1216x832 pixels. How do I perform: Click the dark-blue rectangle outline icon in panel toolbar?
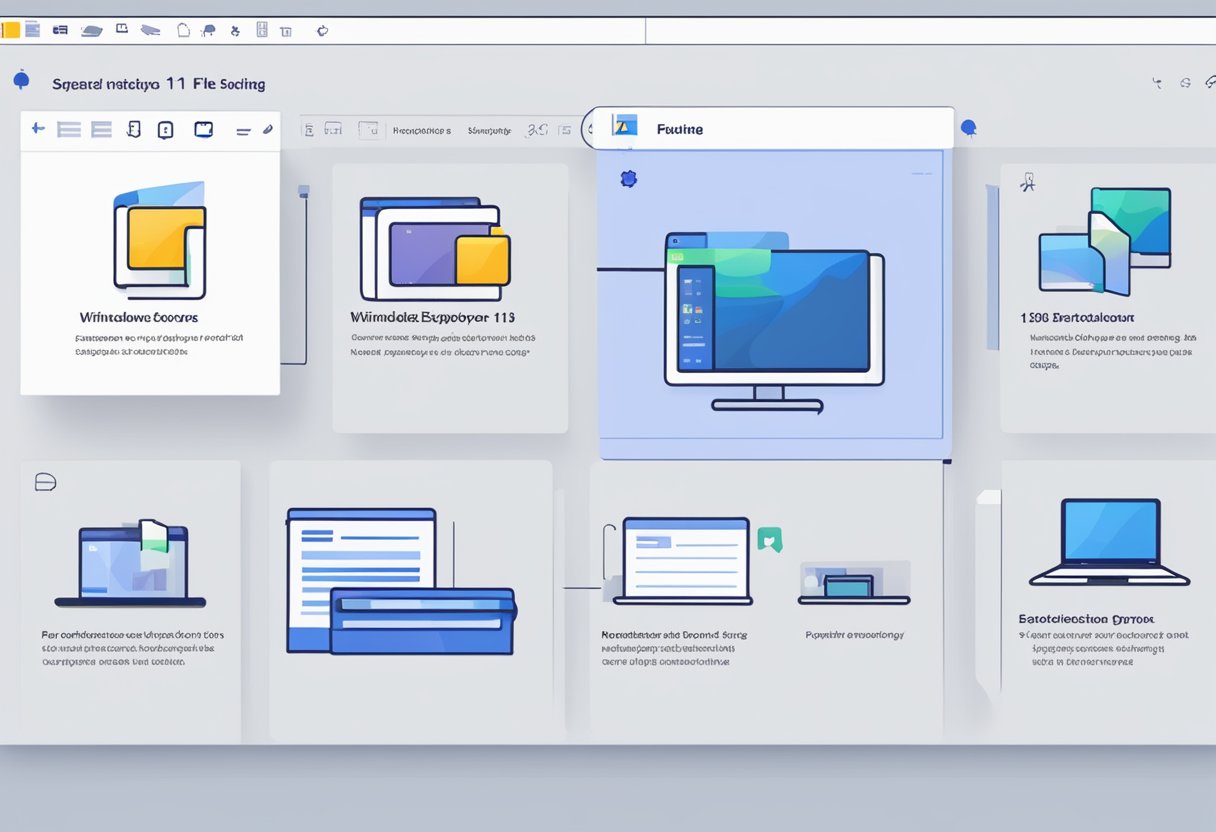tap(203, 129)
